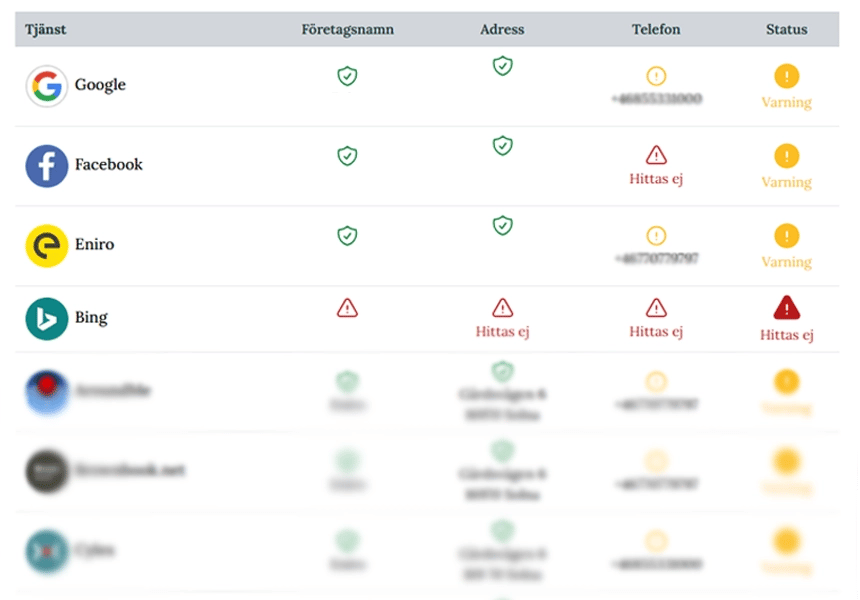This screenshot has height=600, width=860.
Task: Select the Facebook service name
Action: 109,164
